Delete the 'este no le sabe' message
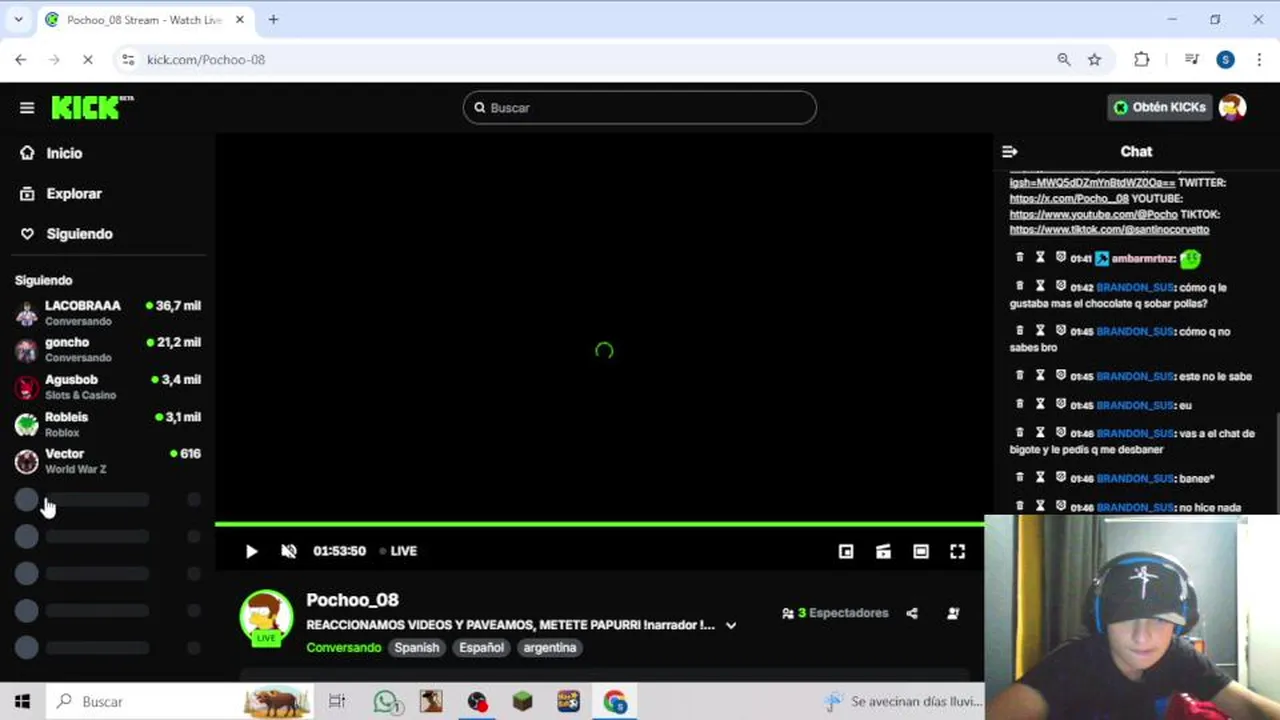Screen dimensions: 1280x720 click(x=1020, y=376)
